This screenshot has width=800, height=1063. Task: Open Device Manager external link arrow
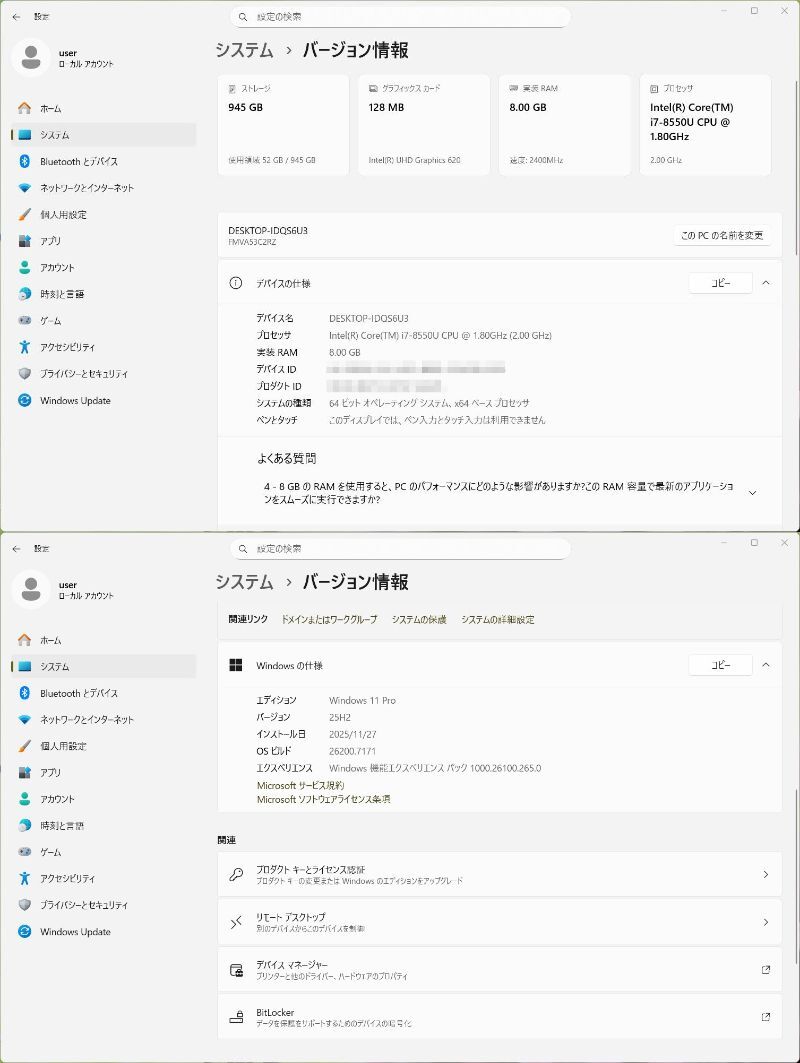point(765,969)
